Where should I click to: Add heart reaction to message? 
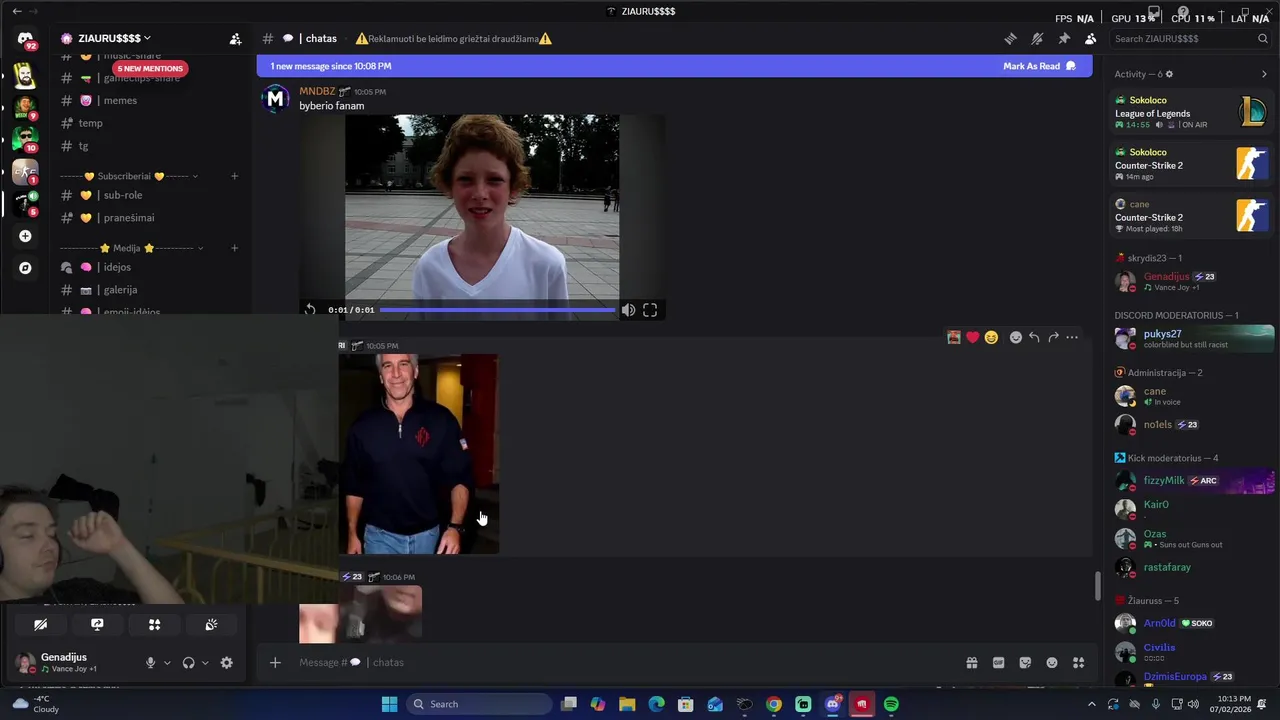972,337
